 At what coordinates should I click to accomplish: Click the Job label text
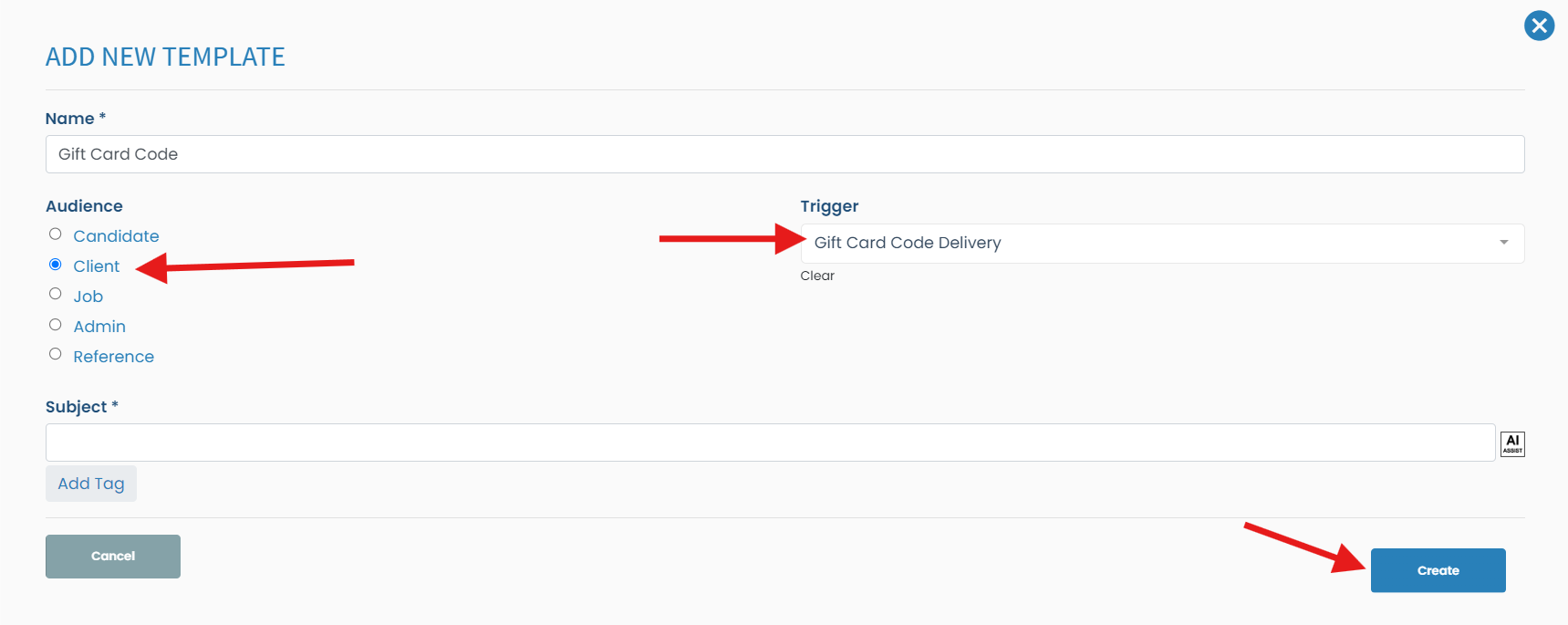(x=88, y=297)
